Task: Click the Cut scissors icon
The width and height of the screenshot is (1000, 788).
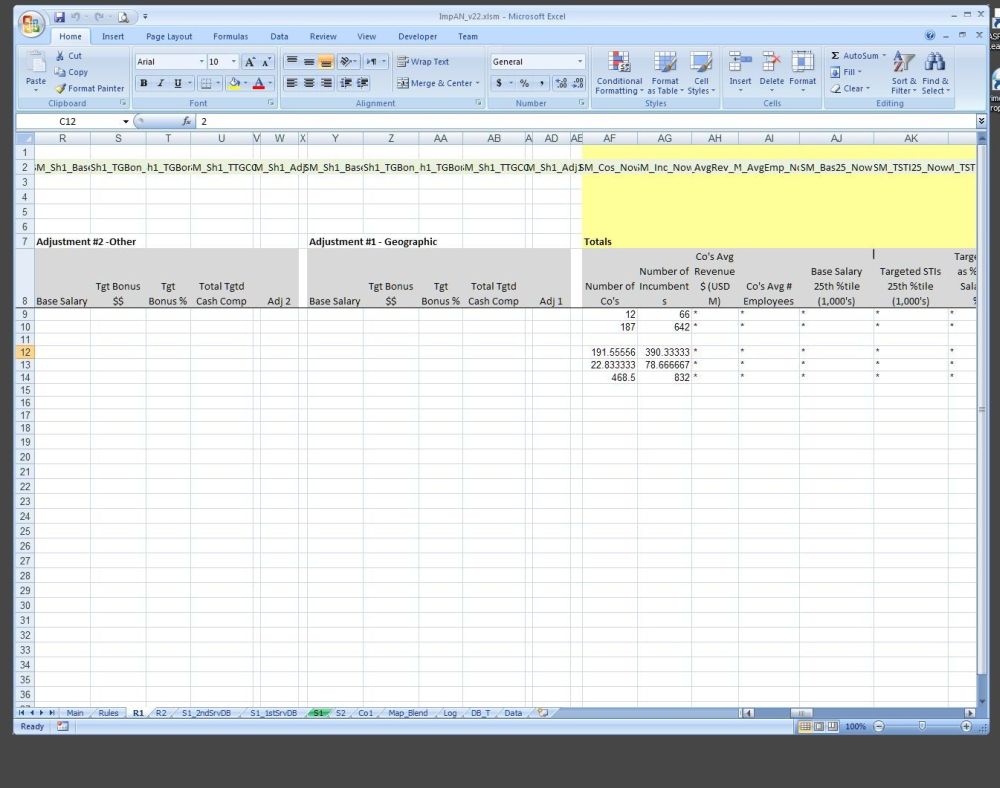Action: 61,56
